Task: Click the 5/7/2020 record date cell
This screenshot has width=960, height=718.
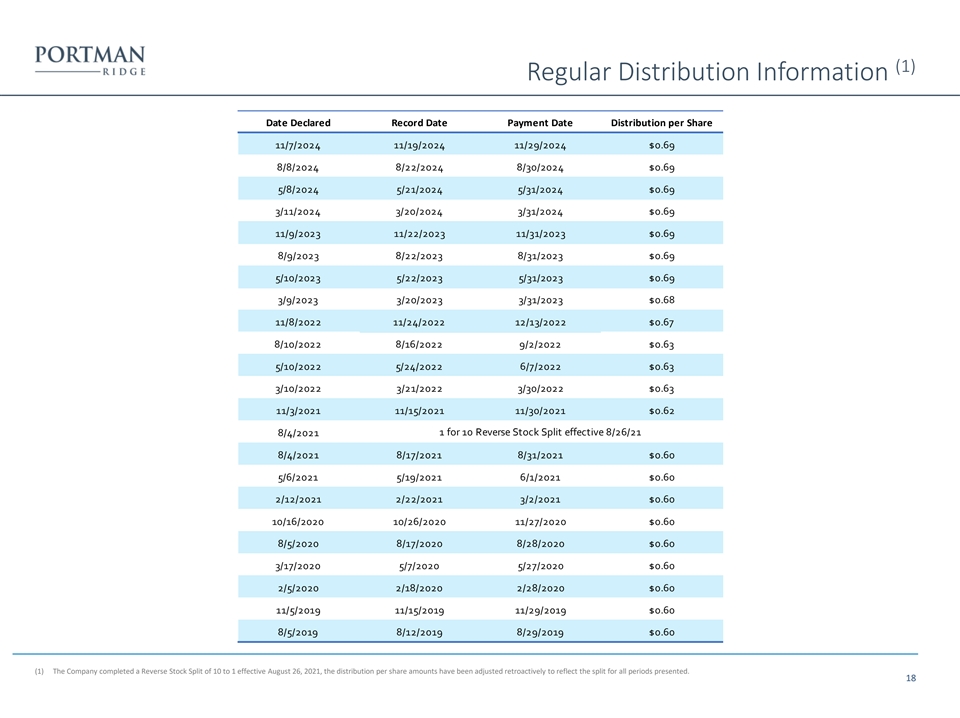Action: 419,566
